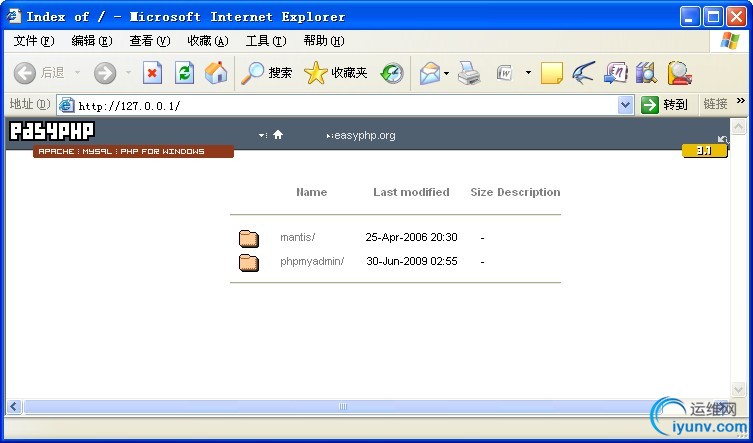Open the mantis/ directory link

point(298,237)
